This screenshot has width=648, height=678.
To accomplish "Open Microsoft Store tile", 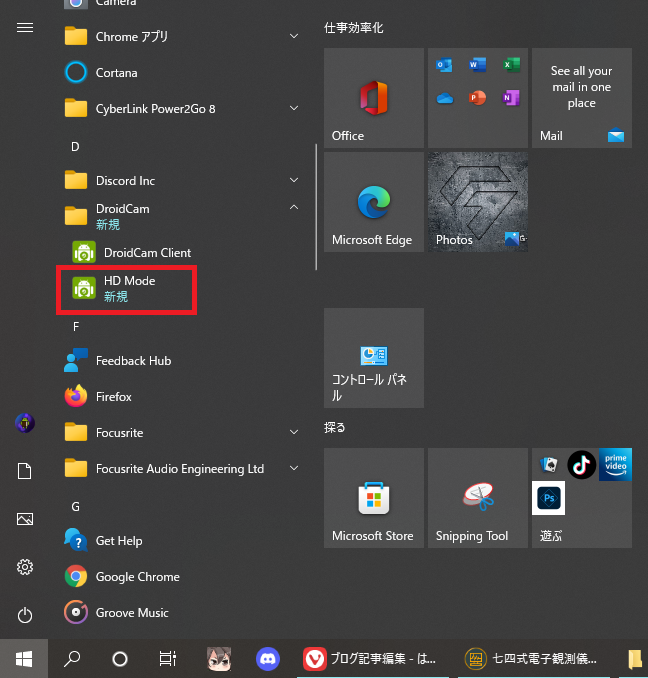I will click(x=373, y=498).
